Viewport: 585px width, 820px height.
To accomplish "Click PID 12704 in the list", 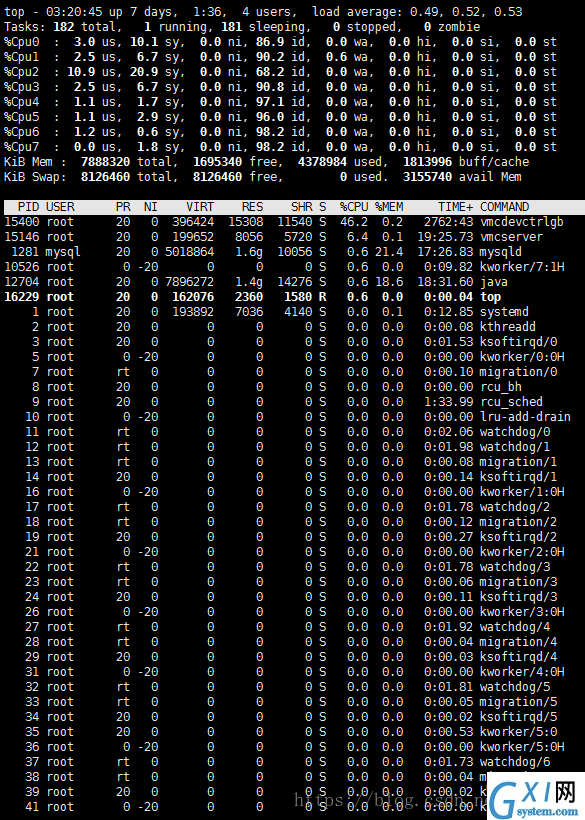I will point(21,282).
